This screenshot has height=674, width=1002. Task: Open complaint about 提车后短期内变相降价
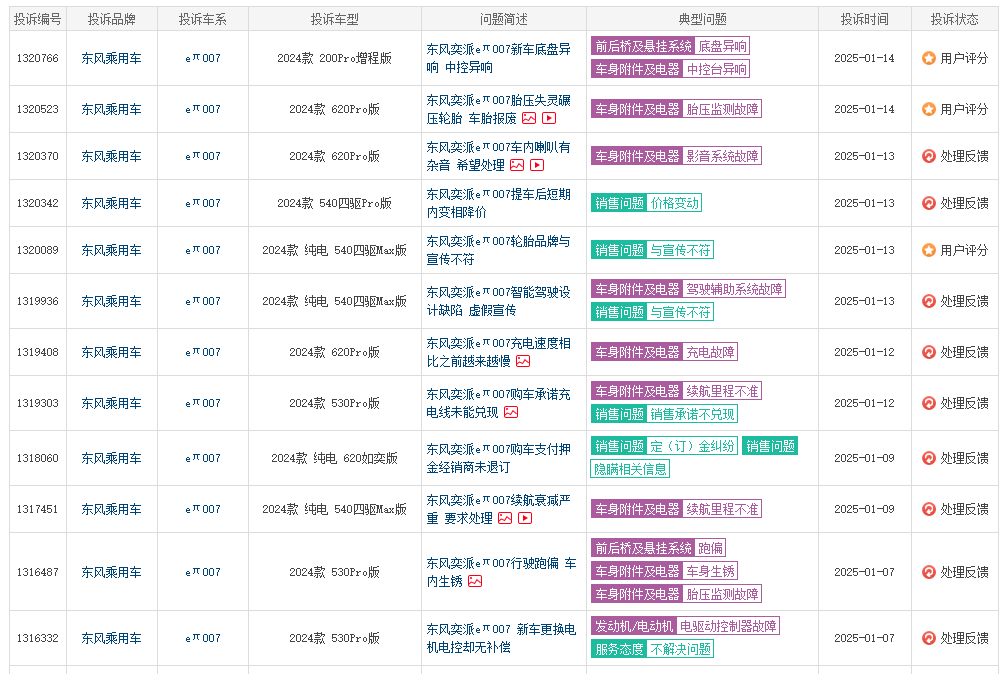tap(498, 203)
